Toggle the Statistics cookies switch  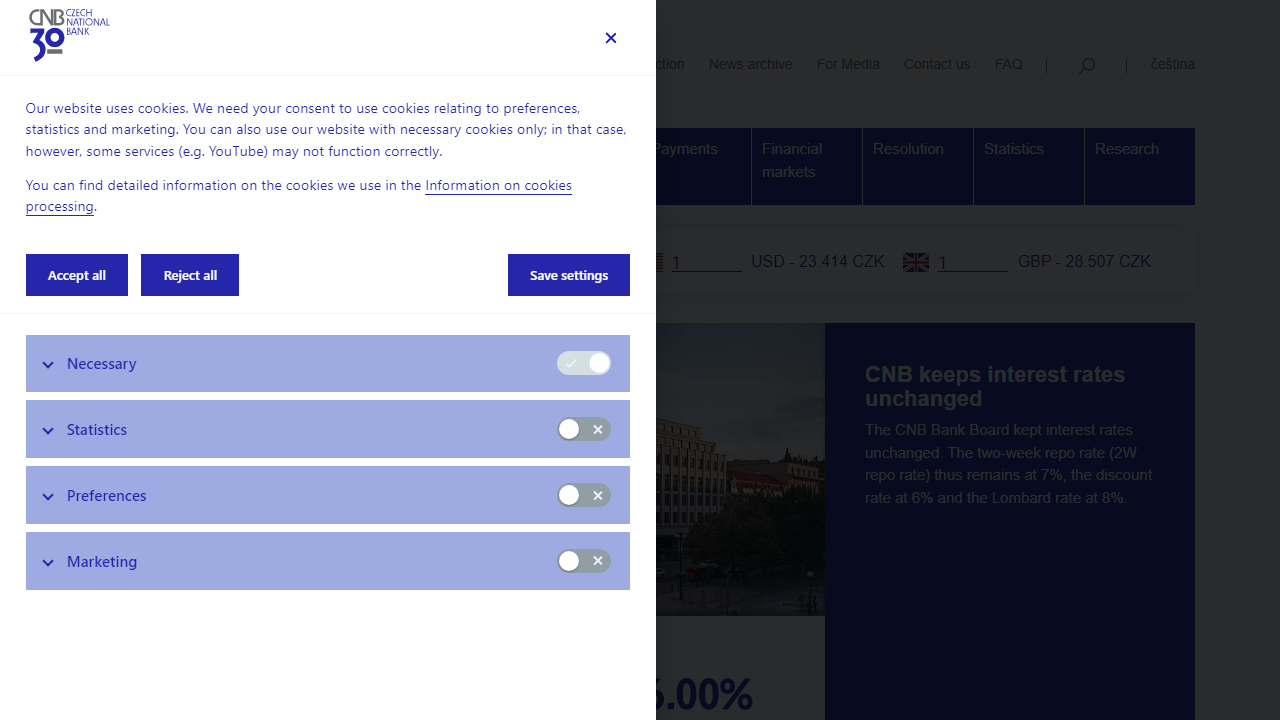click(x=584, y=430)
